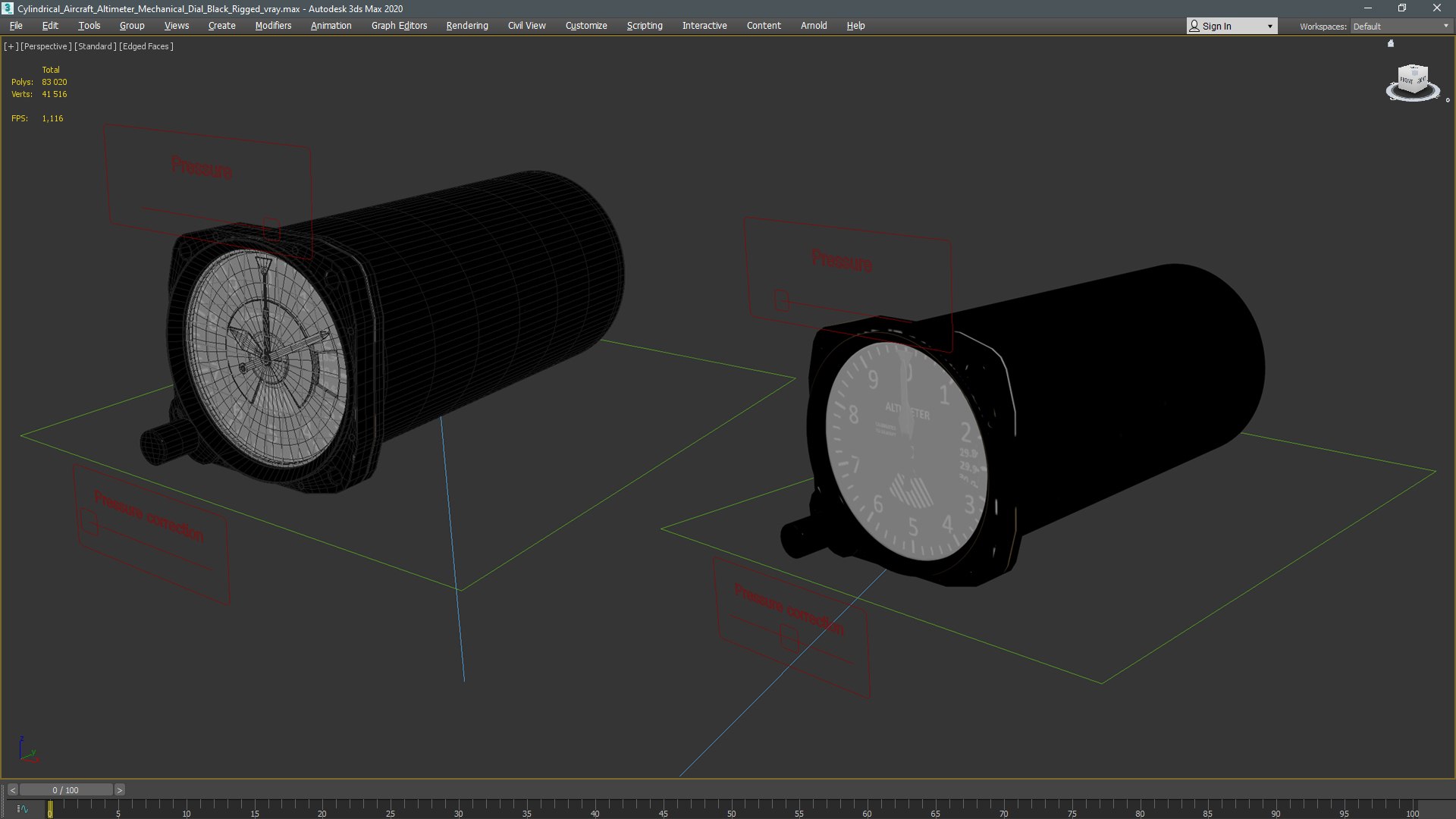Click the ViewCube front face

1407,80
